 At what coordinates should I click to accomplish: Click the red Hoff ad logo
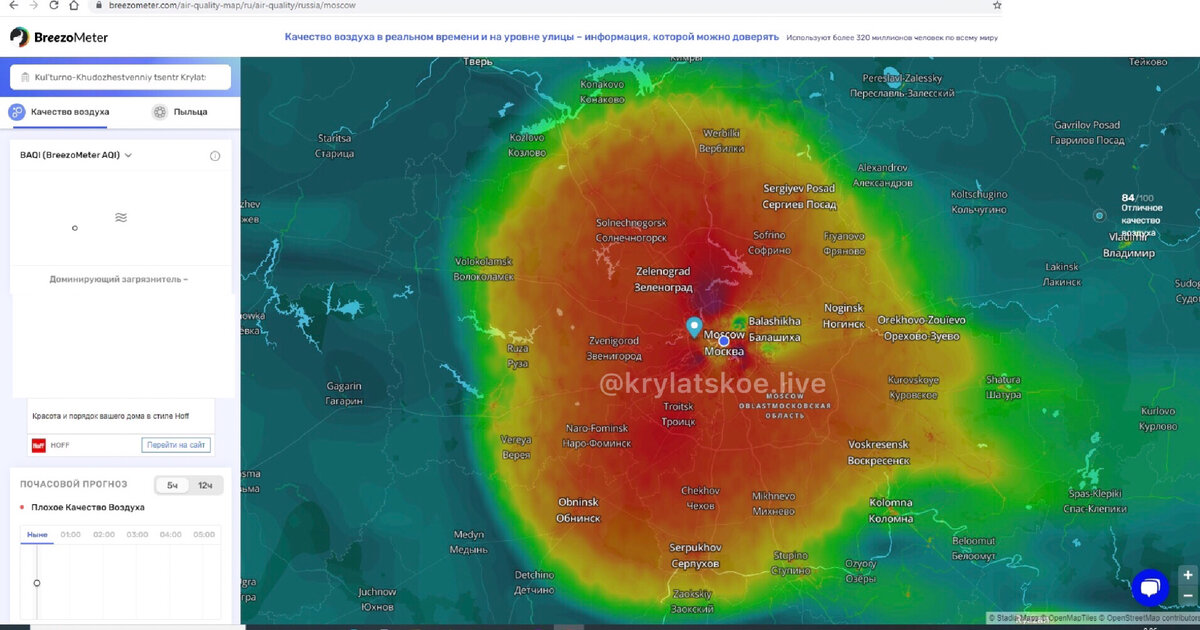click(x=39, y=445)
